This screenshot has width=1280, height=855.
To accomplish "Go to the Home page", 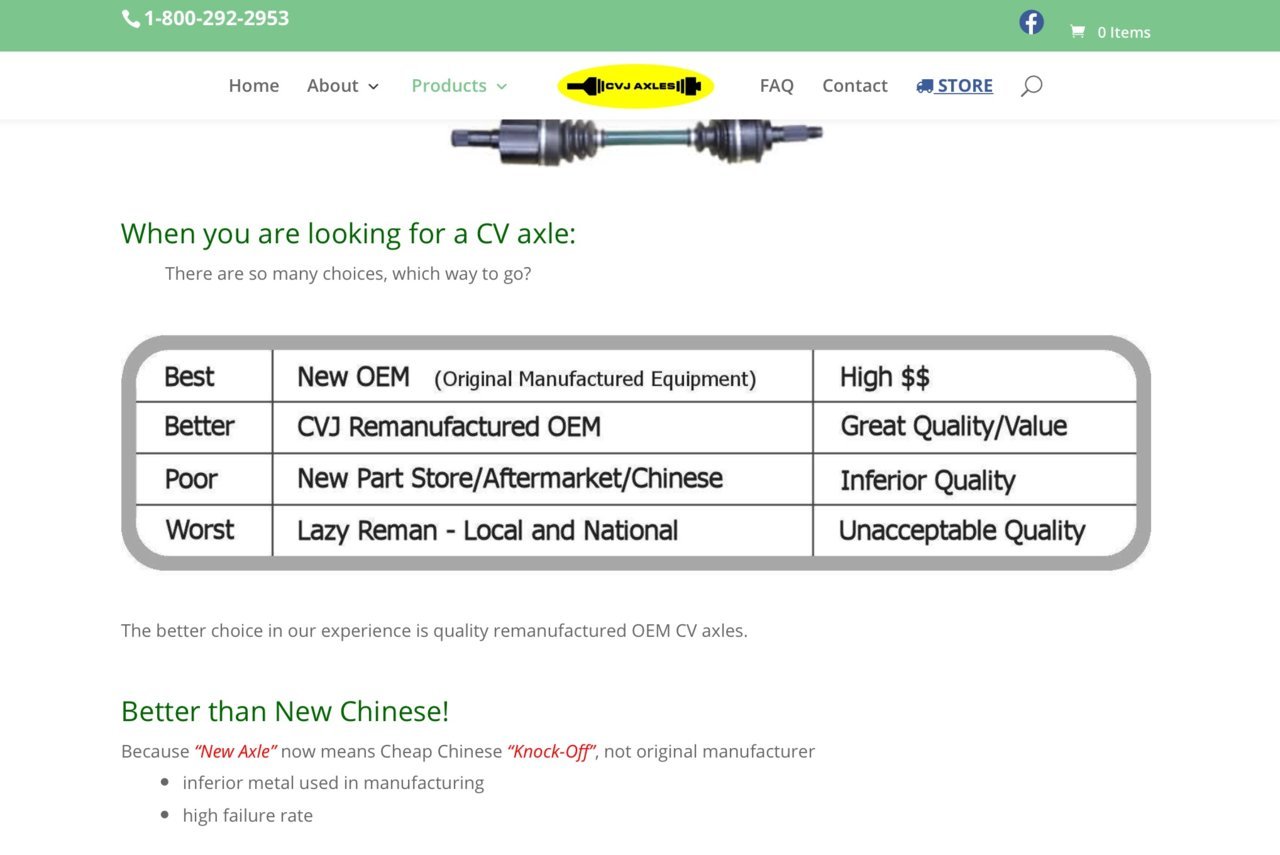I will point(254,86).
